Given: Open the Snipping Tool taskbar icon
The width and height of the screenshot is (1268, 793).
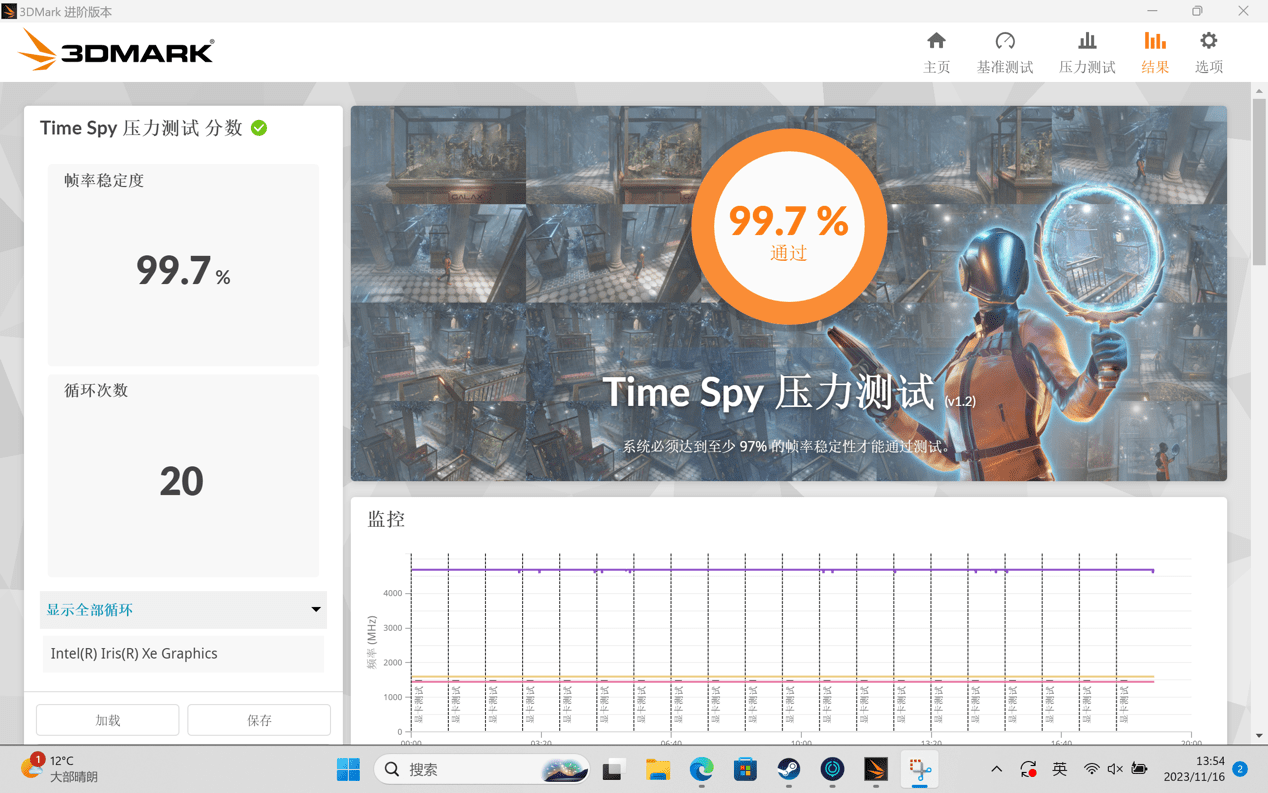Looking at the screenshot, I should coord(920,769).
